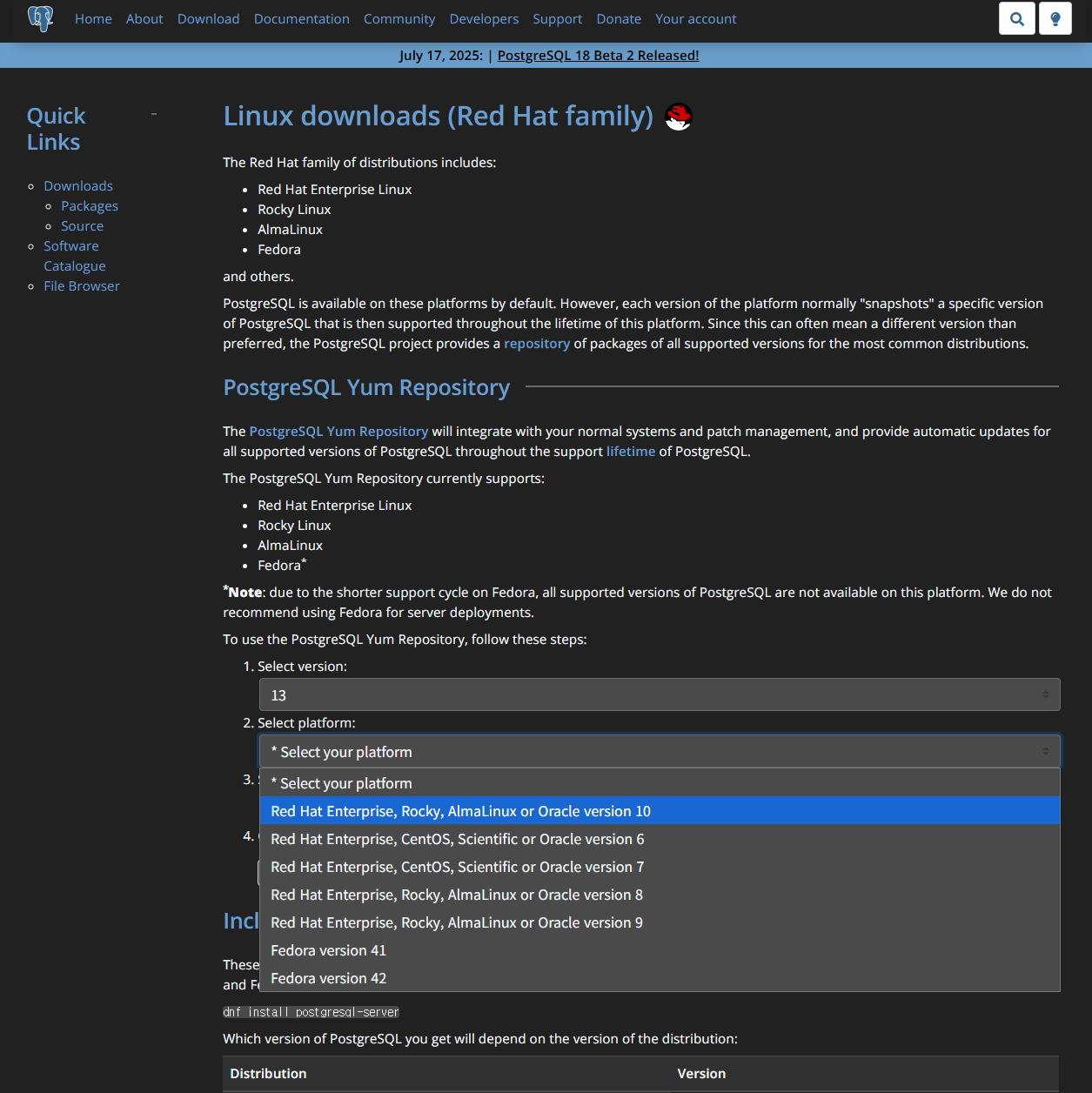Open Software Catalogue in Quick Links
Viewport: 1092px width, 1093px height.
[75, 256]
